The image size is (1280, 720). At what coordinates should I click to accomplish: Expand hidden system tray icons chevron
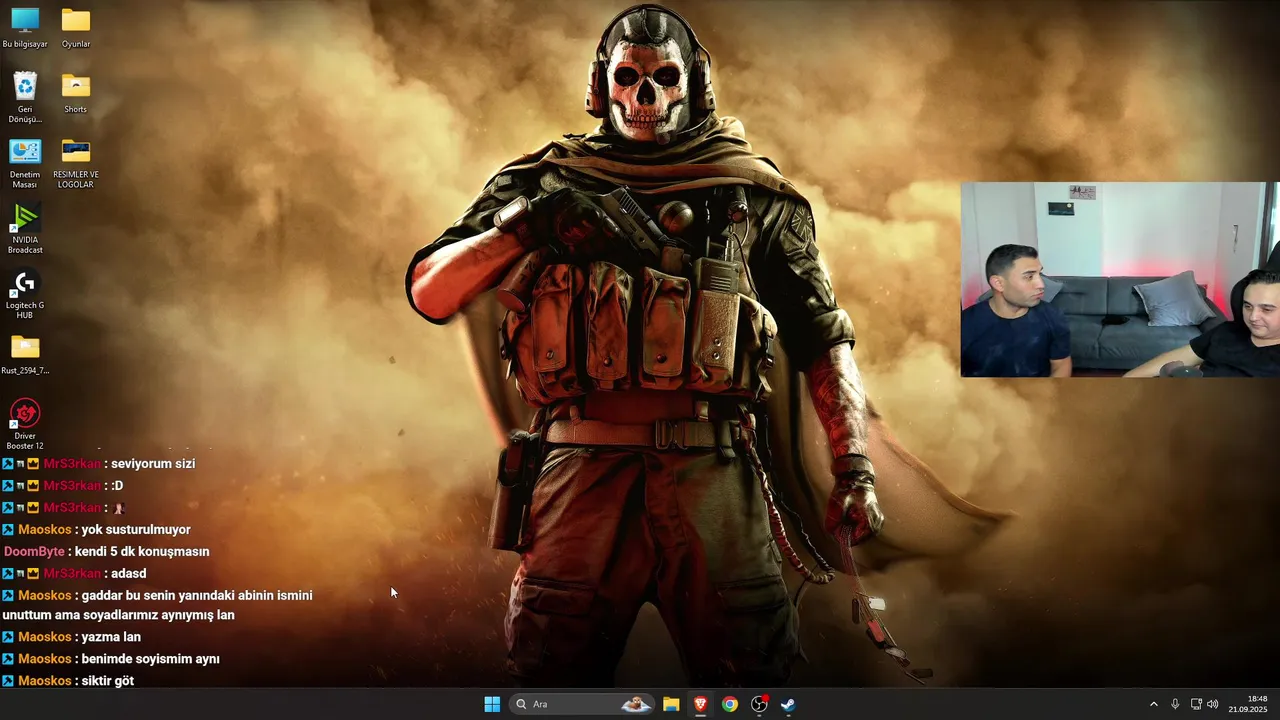tap(1153, 704)
